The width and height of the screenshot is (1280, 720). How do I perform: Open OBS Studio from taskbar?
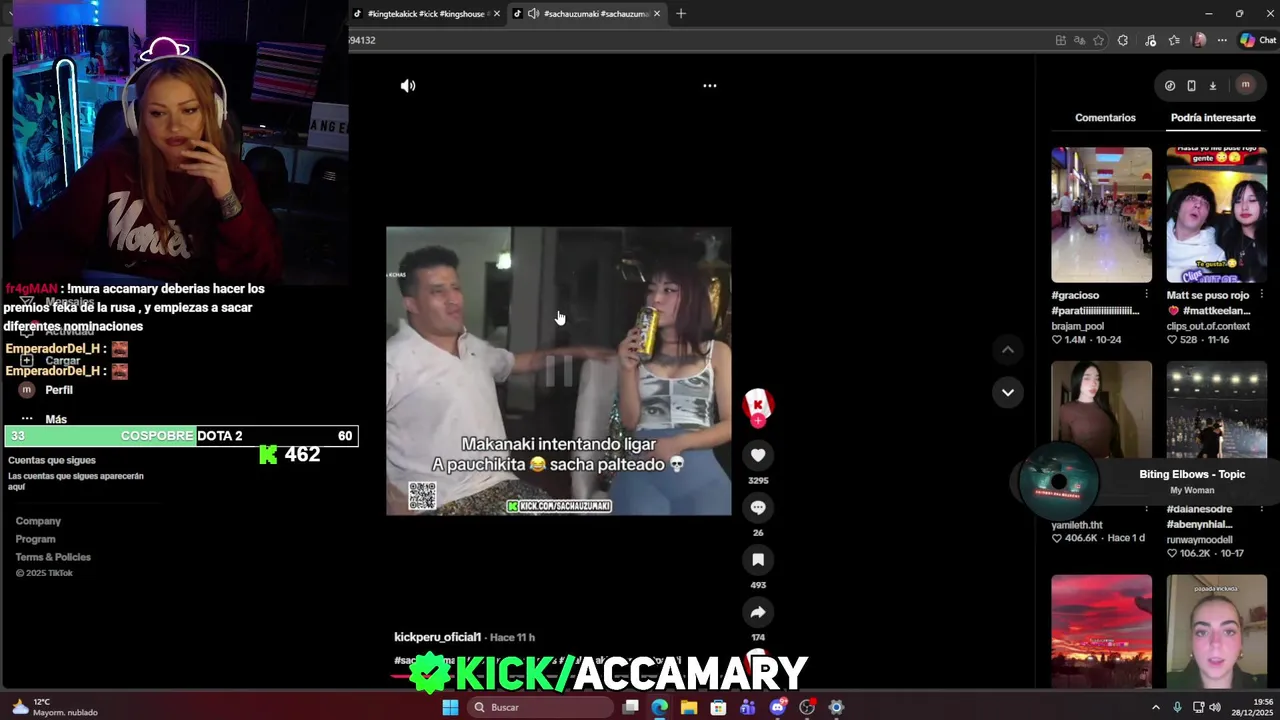pyautogui.click(x=807, y=707)
